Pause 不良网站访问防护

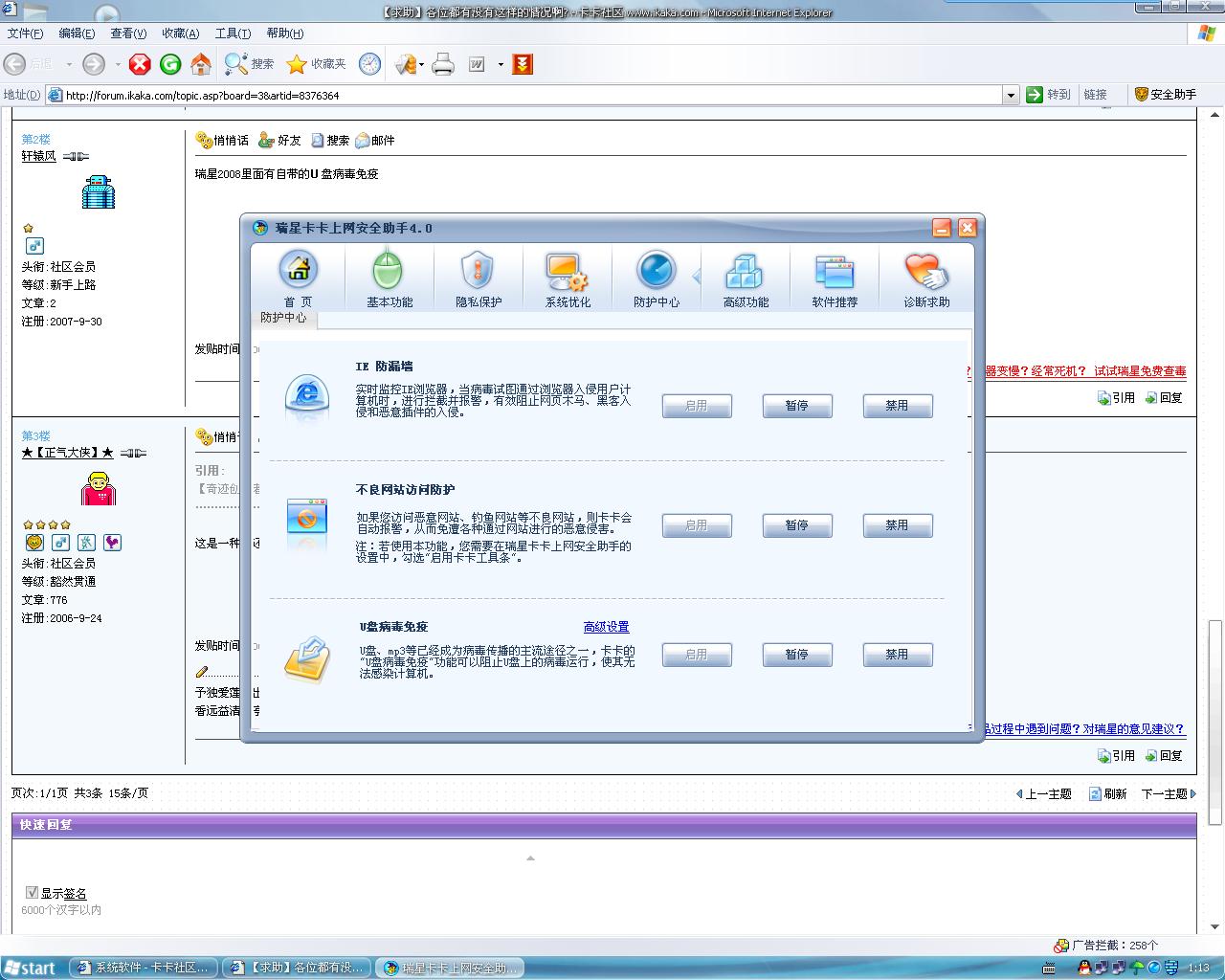click(x=797, y=525)
